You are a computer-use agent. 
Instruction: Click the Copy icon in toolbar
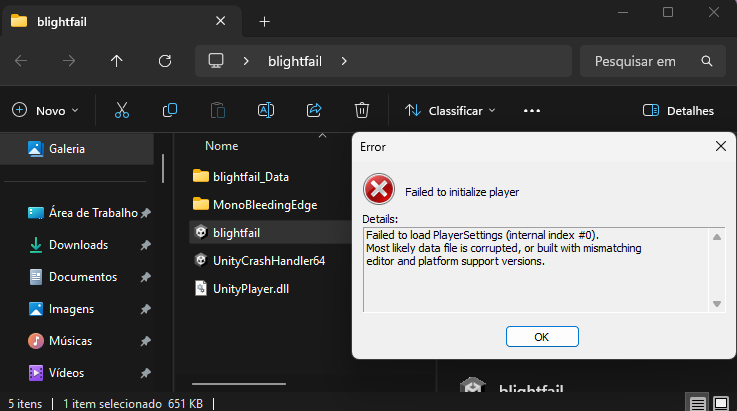[x=170, y=110]
